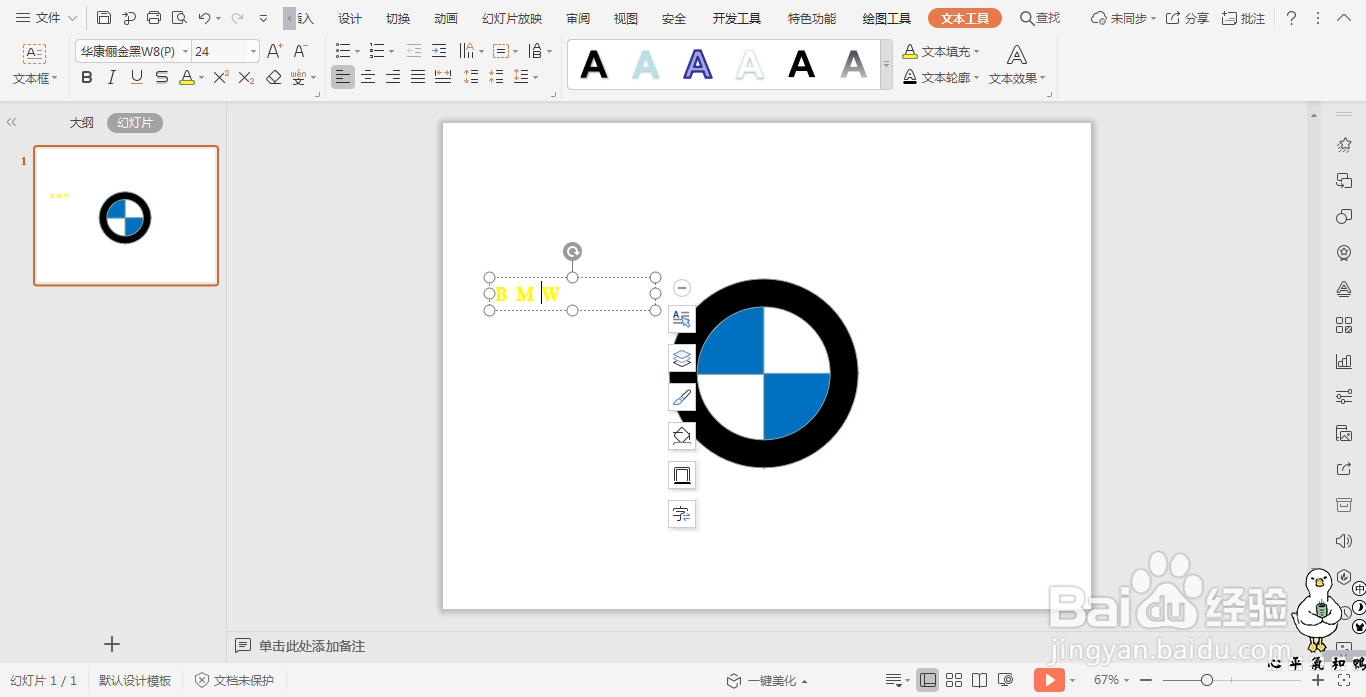Switch to Normal view in status bar
The height and width of the screenshot is (697, 1366).
(928, 680)
